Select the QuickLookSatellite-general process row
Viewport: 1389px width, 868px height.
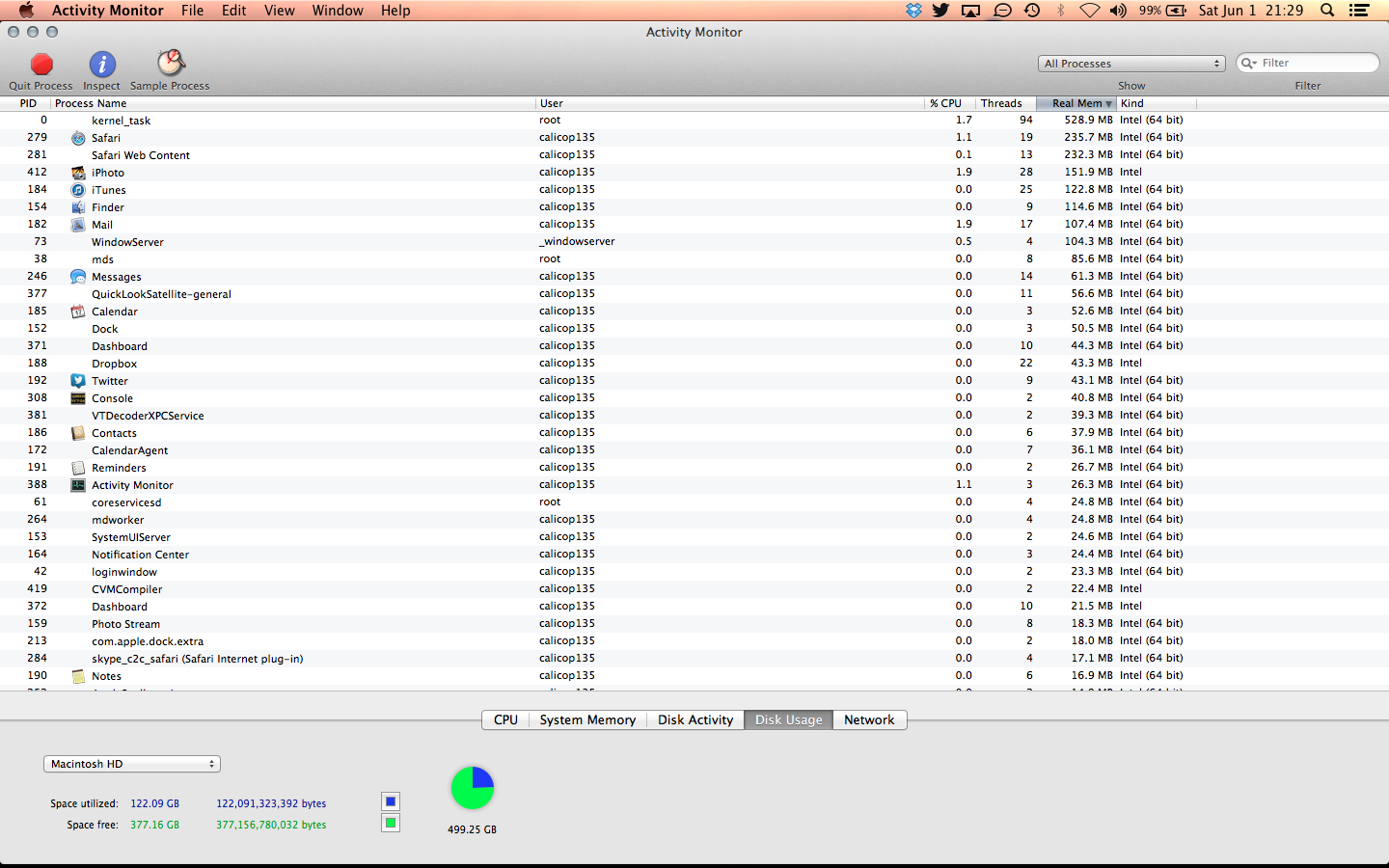[x=694, y=294]
